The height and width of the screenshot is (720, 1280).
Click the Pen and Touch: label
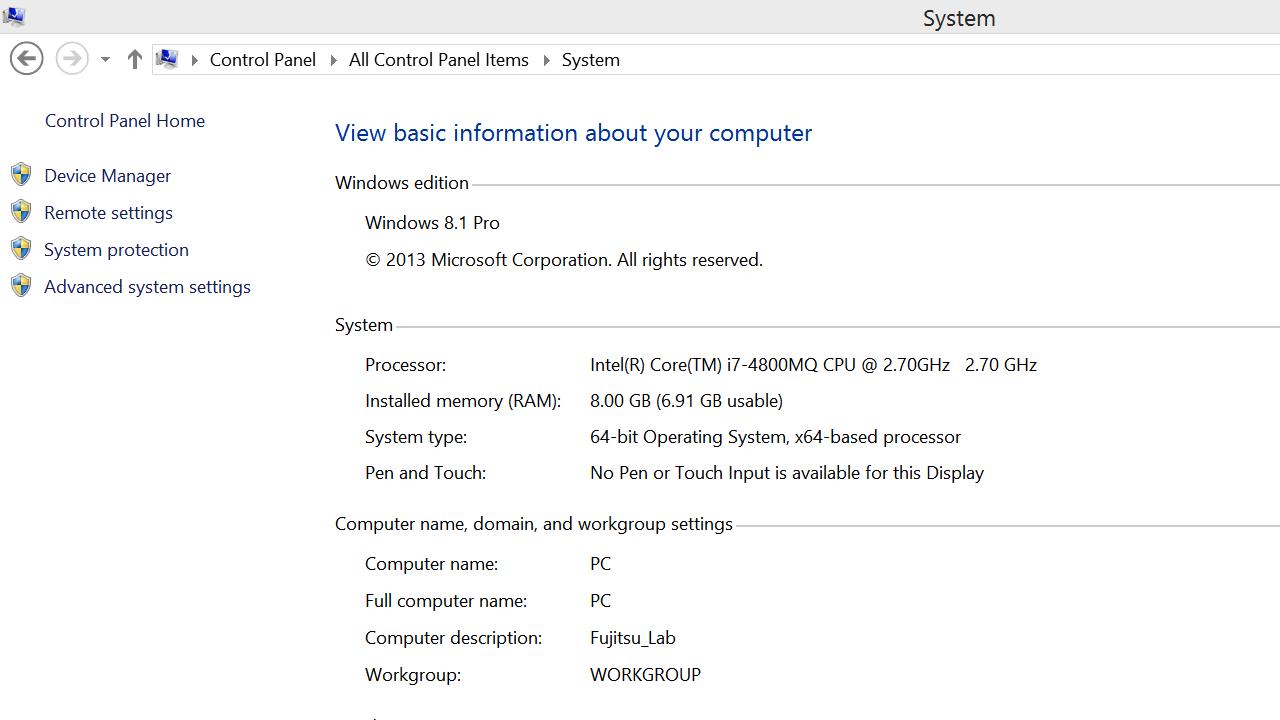[x=425, y=473]
